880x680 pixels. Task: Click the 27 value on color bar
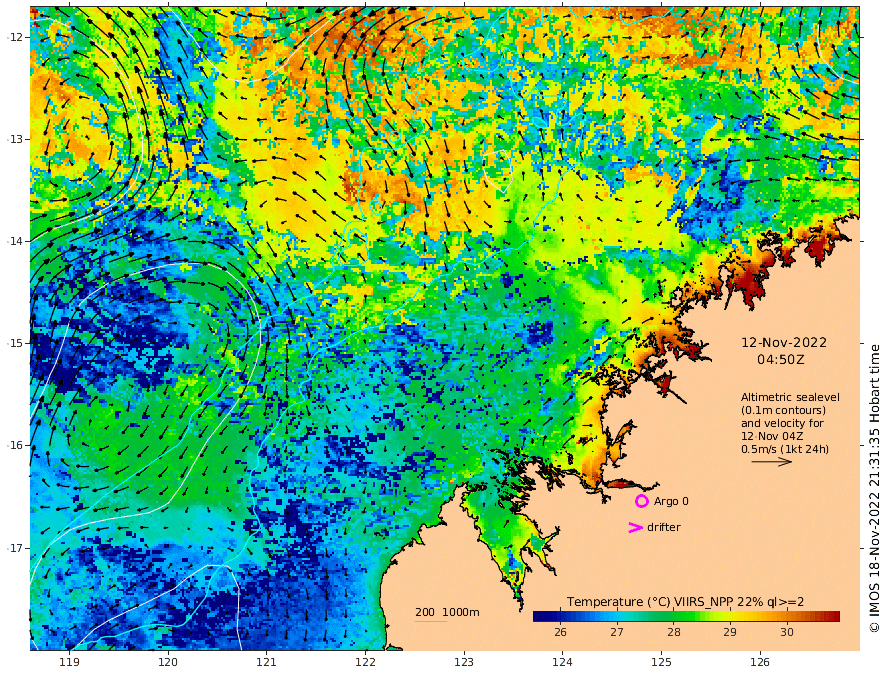click(x=617, y=632)
